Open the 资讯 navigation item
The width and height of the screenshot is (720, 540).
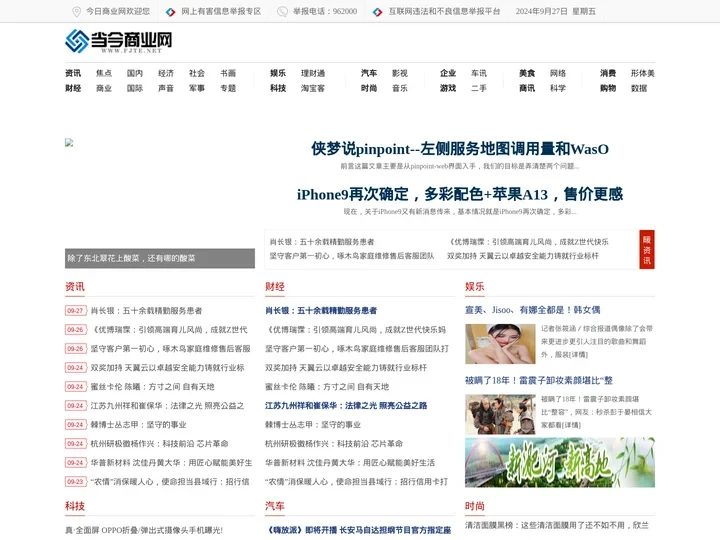click(73, 73)
